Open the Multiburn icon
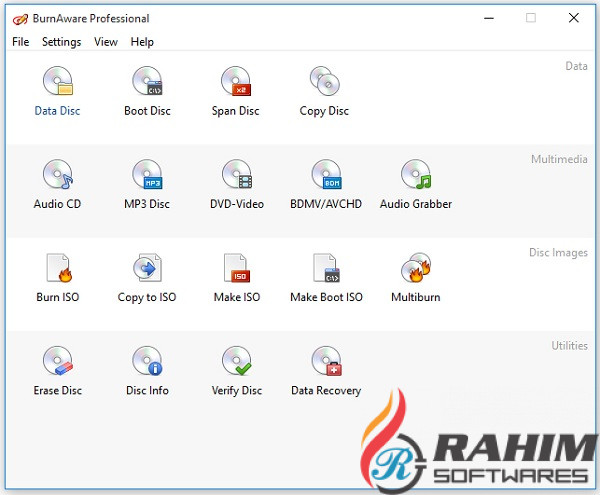The image size is (600, 495). click(416, 267)
